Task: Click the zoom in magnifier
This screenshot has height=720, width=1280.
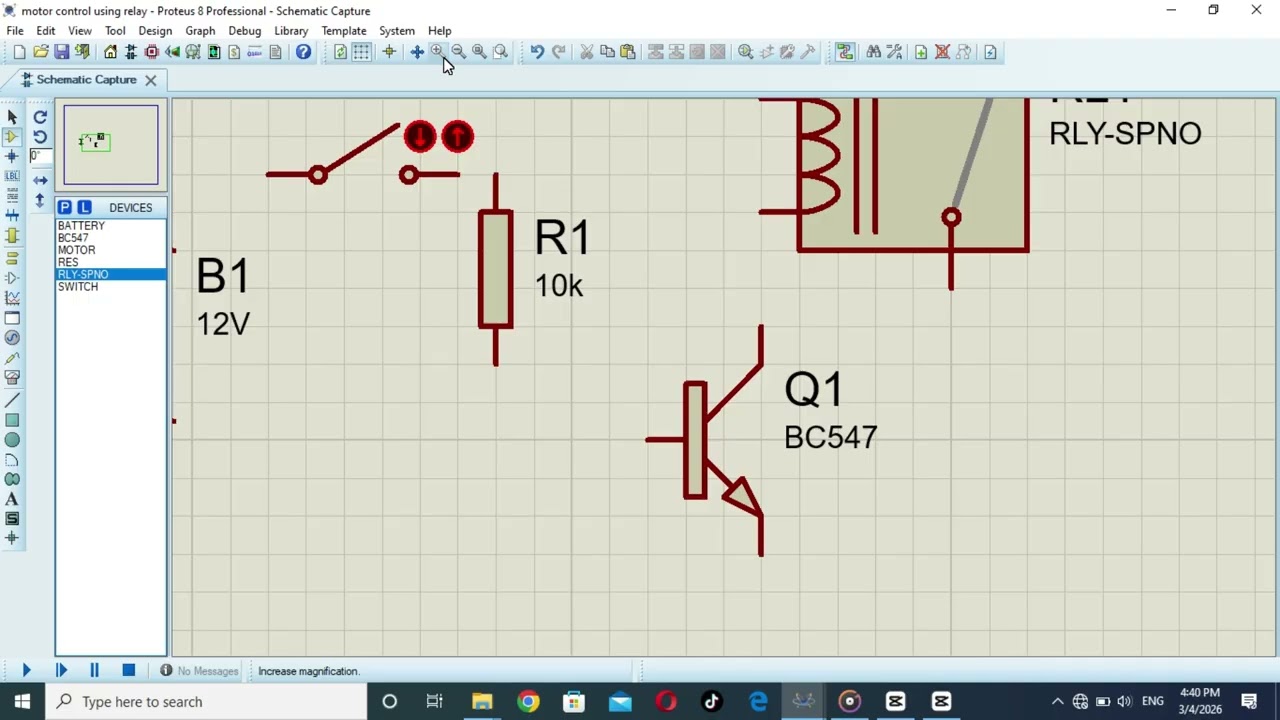Action: [x=437, y=52]
